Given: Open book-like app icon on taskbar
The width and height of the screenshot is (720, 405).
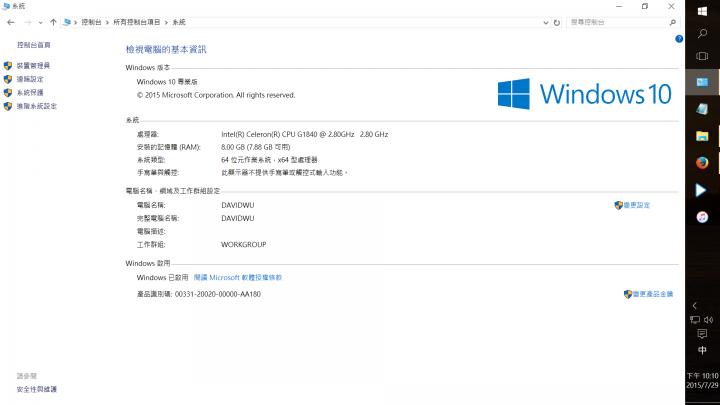Looking at the screenshot, I should (702, 109).
